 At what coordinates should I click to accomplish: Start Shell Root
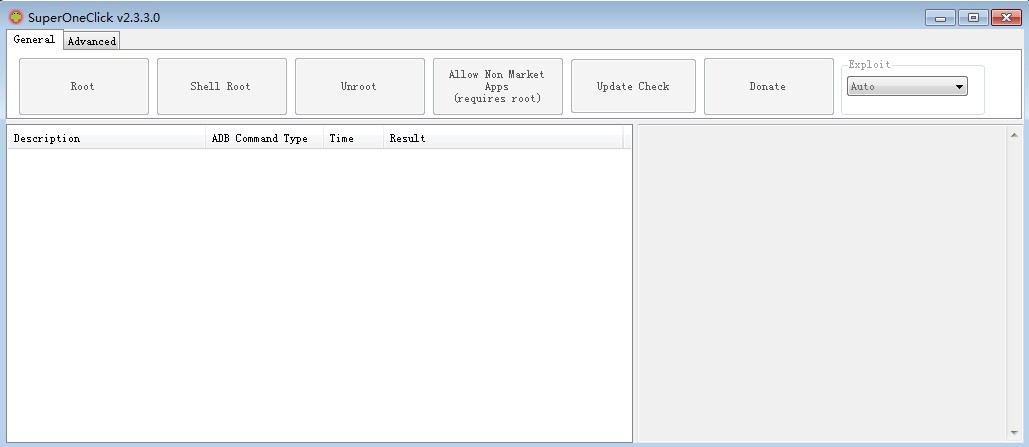coord(222,87)
